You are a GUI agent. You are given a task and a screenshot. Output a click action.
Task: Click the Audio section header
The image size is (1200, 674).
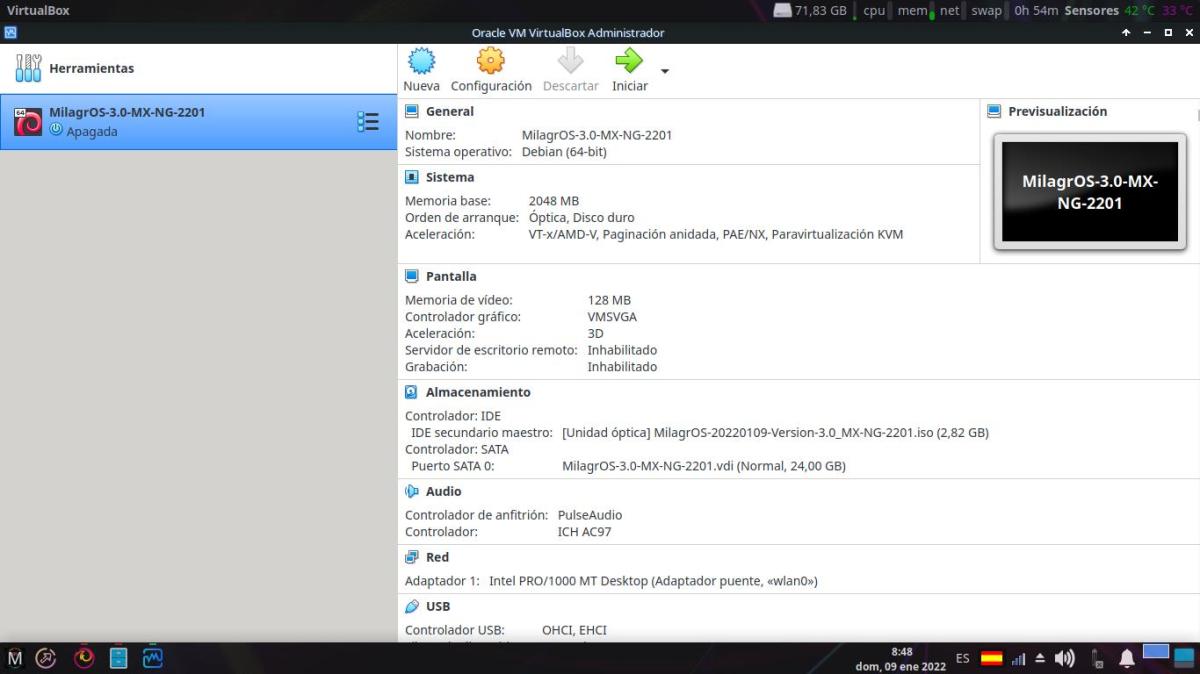click(443, 492)
